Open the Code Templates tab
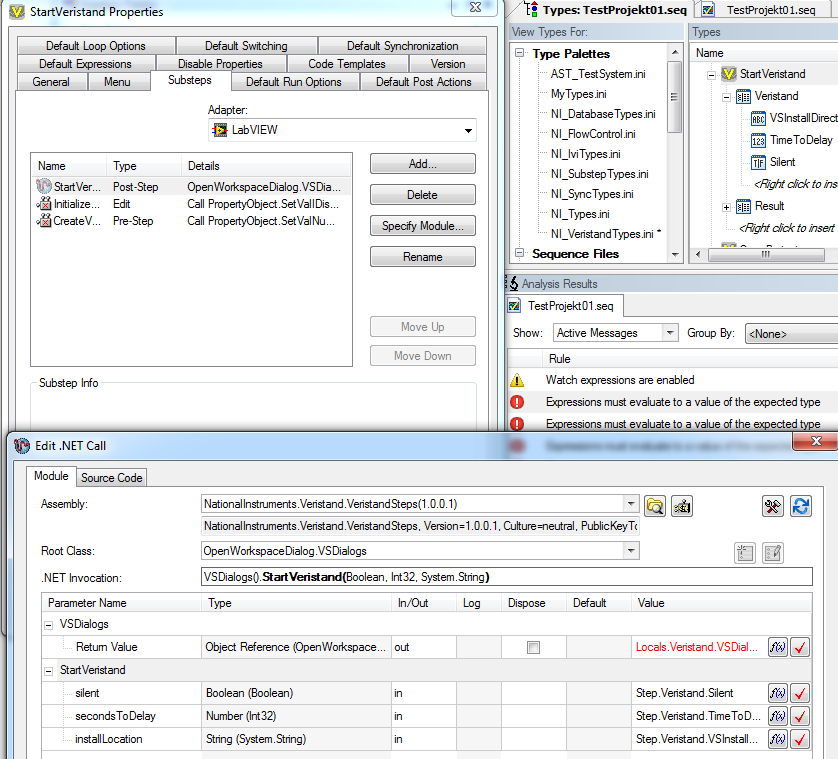 347,64
